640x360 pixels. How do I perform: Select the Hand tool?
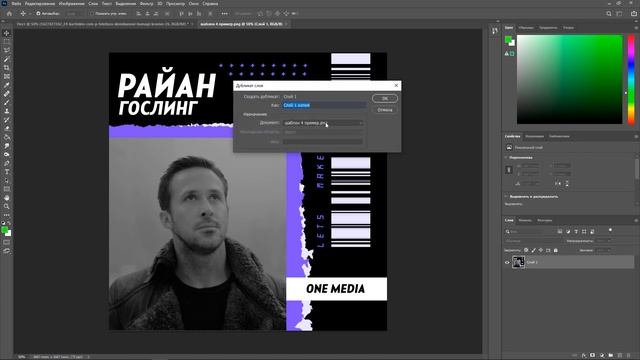coord(7,198)
